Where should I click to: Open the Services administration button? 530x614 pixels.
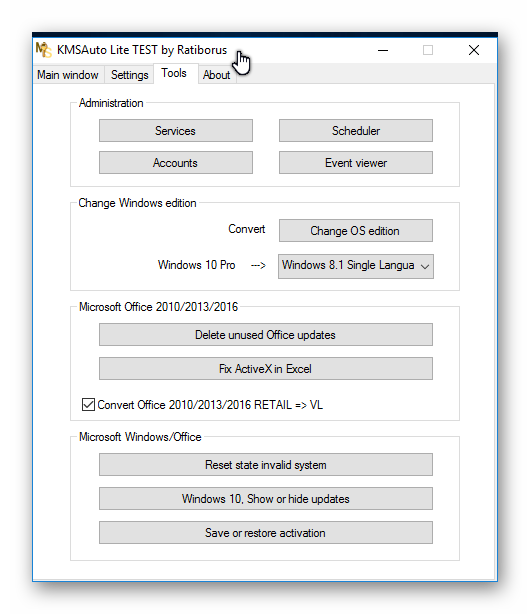tap(175, 131)
